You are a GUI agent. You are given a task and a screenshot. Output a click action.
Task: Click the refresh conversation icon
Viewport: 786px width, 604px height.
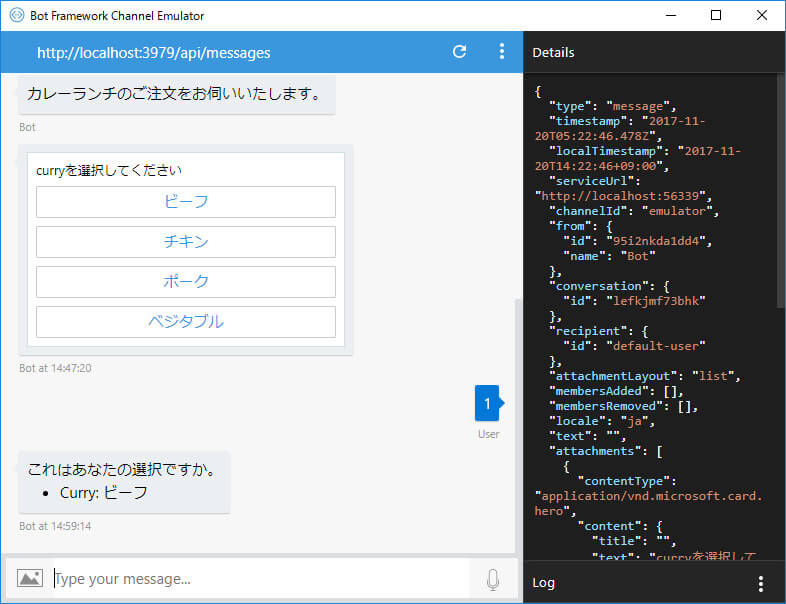pyautogui.click(x=459, y=52)
